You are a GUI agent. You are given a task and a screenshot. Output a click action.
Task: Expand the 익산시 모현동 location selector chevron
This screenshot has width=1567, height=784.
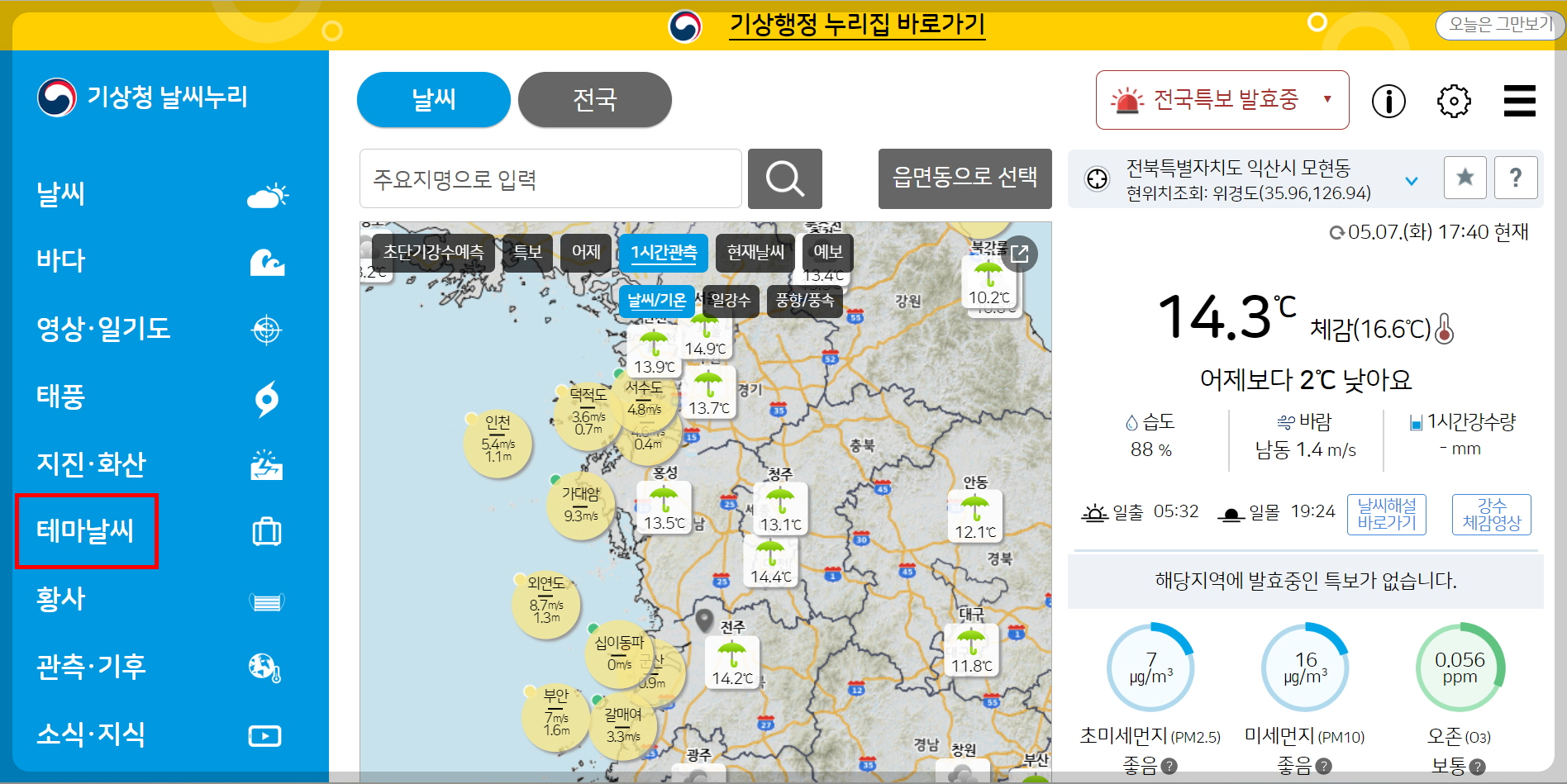click(1410, 180)
